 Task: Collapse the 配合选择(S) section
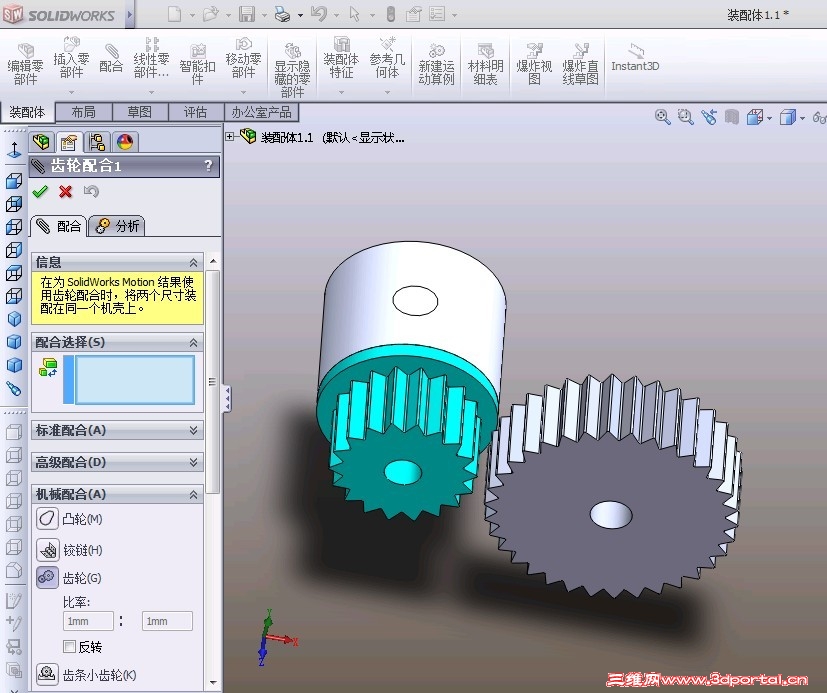point(193,343)
